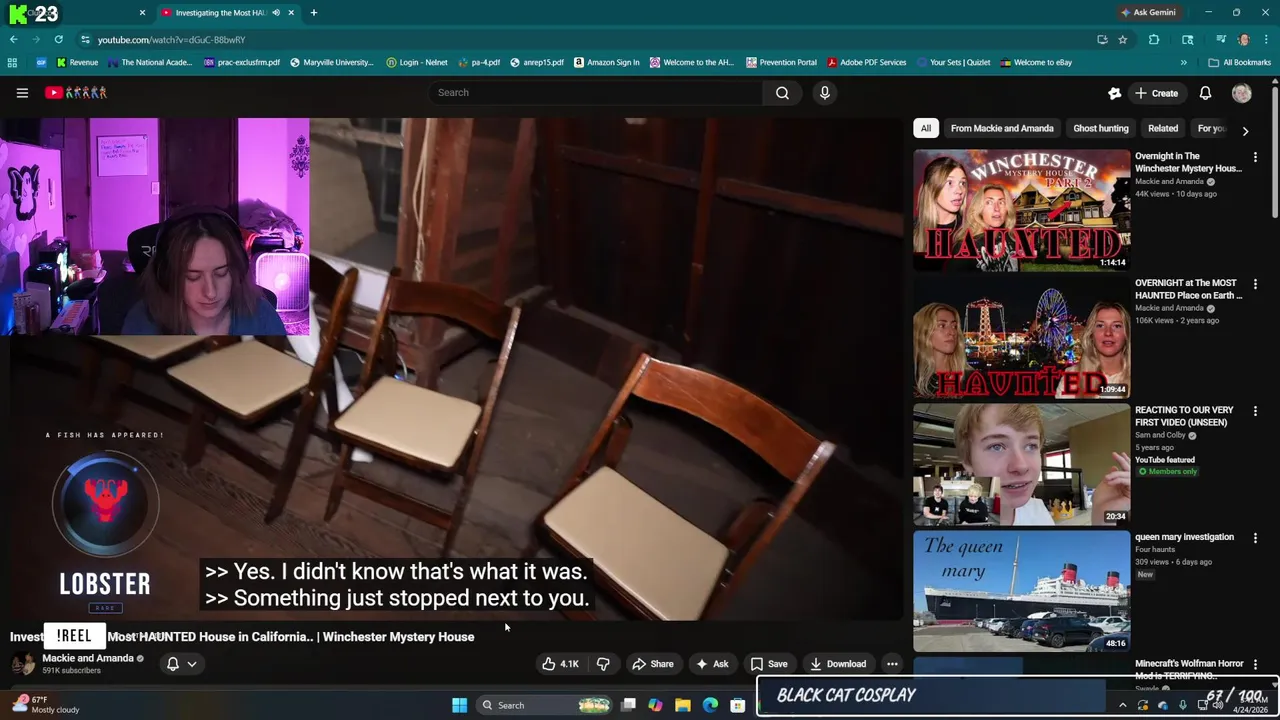1280x720 pixels.
Task: Dislike the video
Action: click(x=603, y=664)
